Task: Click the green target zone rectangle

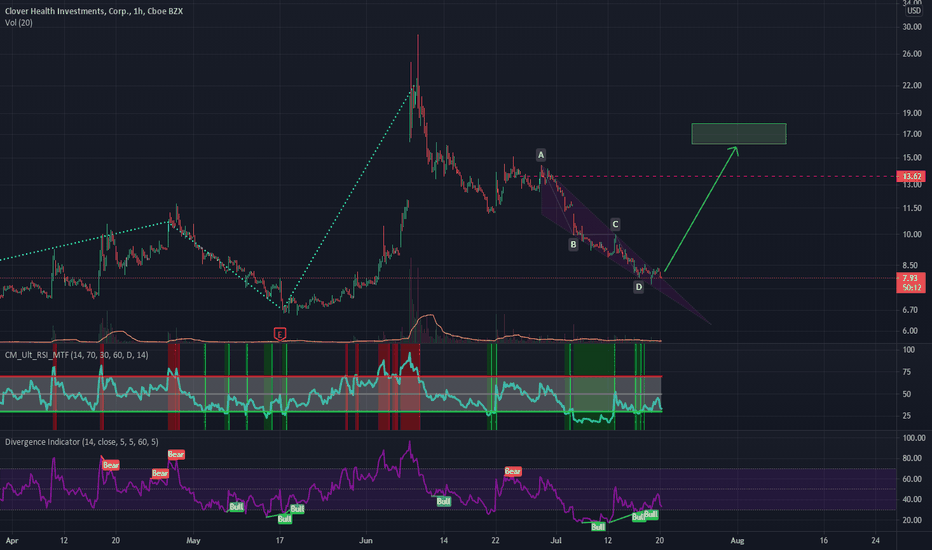Action: tap(739, 134)
